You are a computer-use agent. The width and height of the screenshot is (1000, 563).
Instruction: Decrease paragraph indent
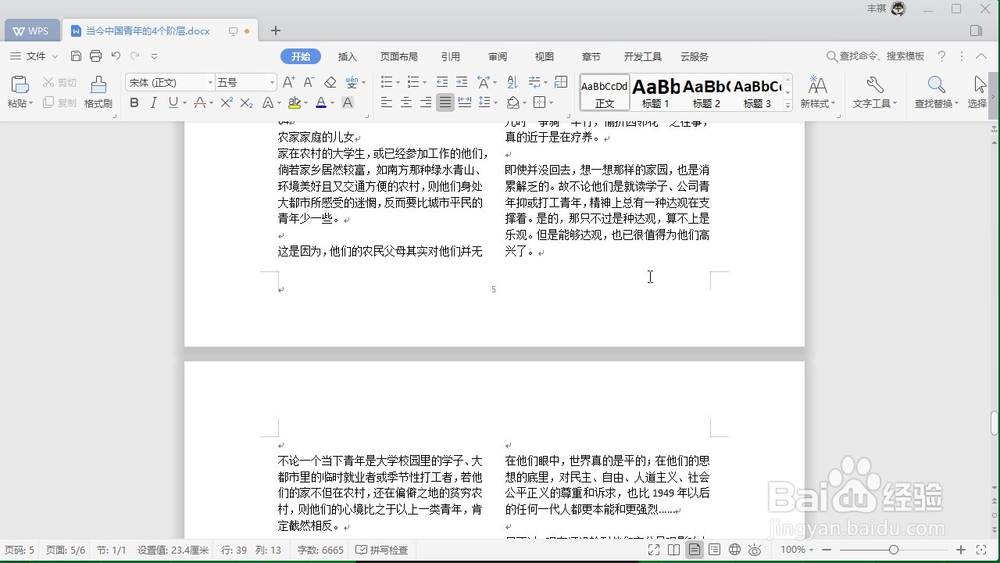coord(442,82)
